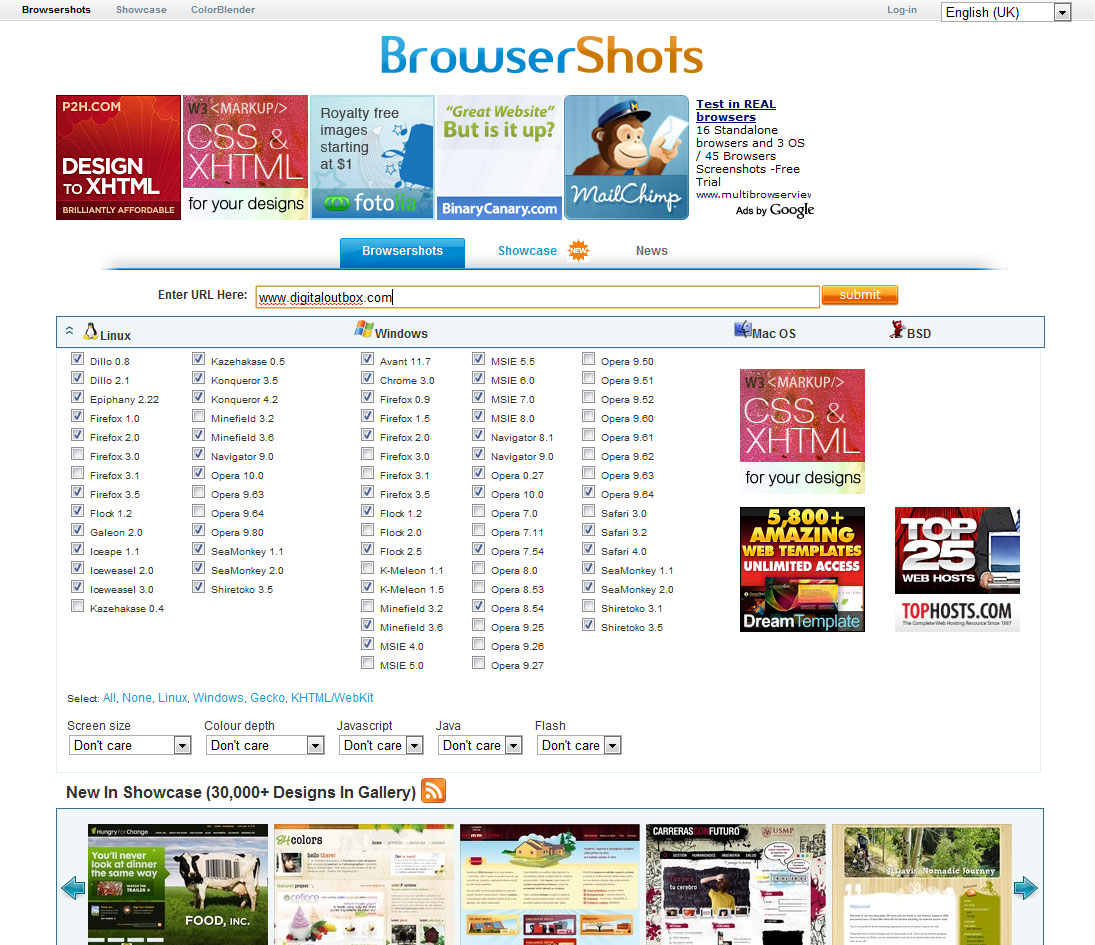
Task: Open the Screen size dropdown
Action: click(130, 745)
